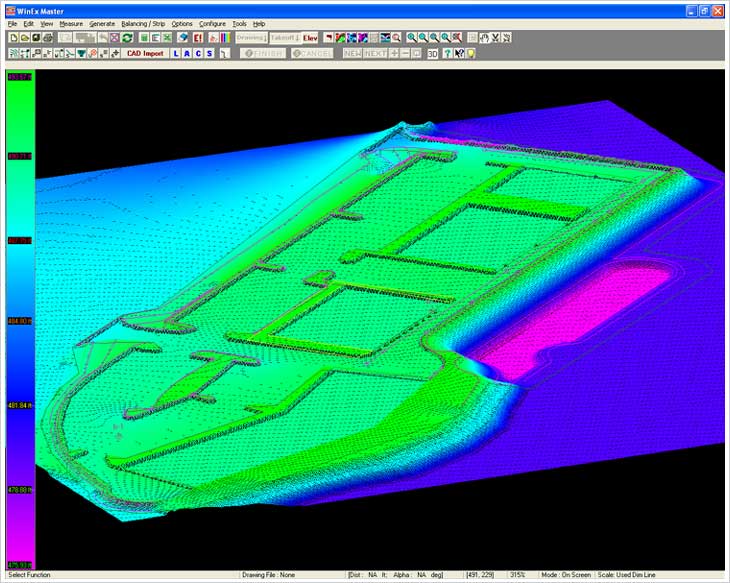Click 'Drawing File : None' in status bar
The image size is (730, 583).
click(269, 575)
